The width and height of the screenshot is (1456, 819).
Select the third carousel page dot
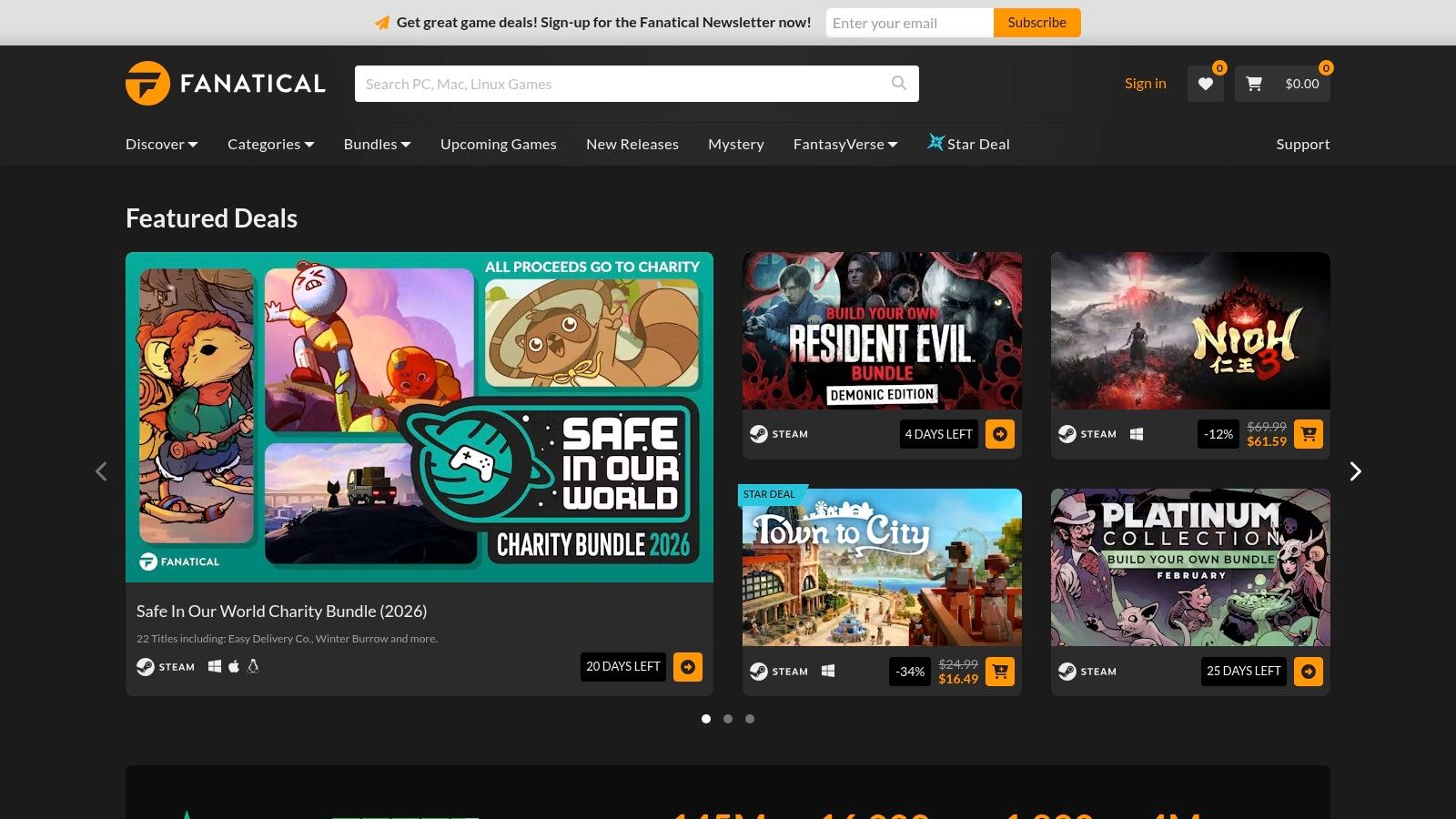tap(750, 719)
